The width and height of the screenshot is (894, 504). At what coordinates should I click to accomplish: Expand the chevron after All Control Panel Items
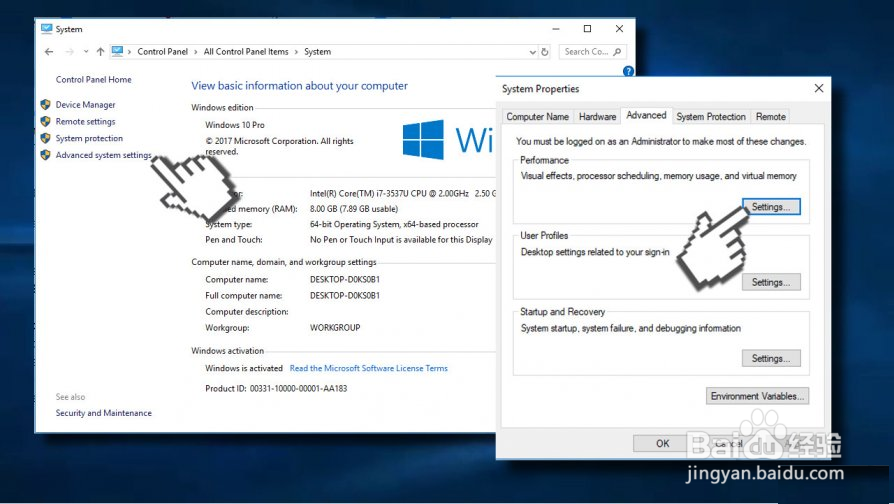pos(296,52)
